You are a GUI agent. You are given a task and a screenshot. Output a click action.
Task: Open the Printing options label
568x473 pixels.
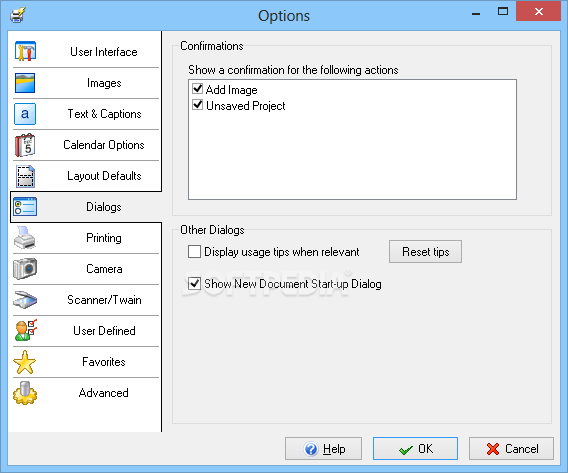[104, 238]
